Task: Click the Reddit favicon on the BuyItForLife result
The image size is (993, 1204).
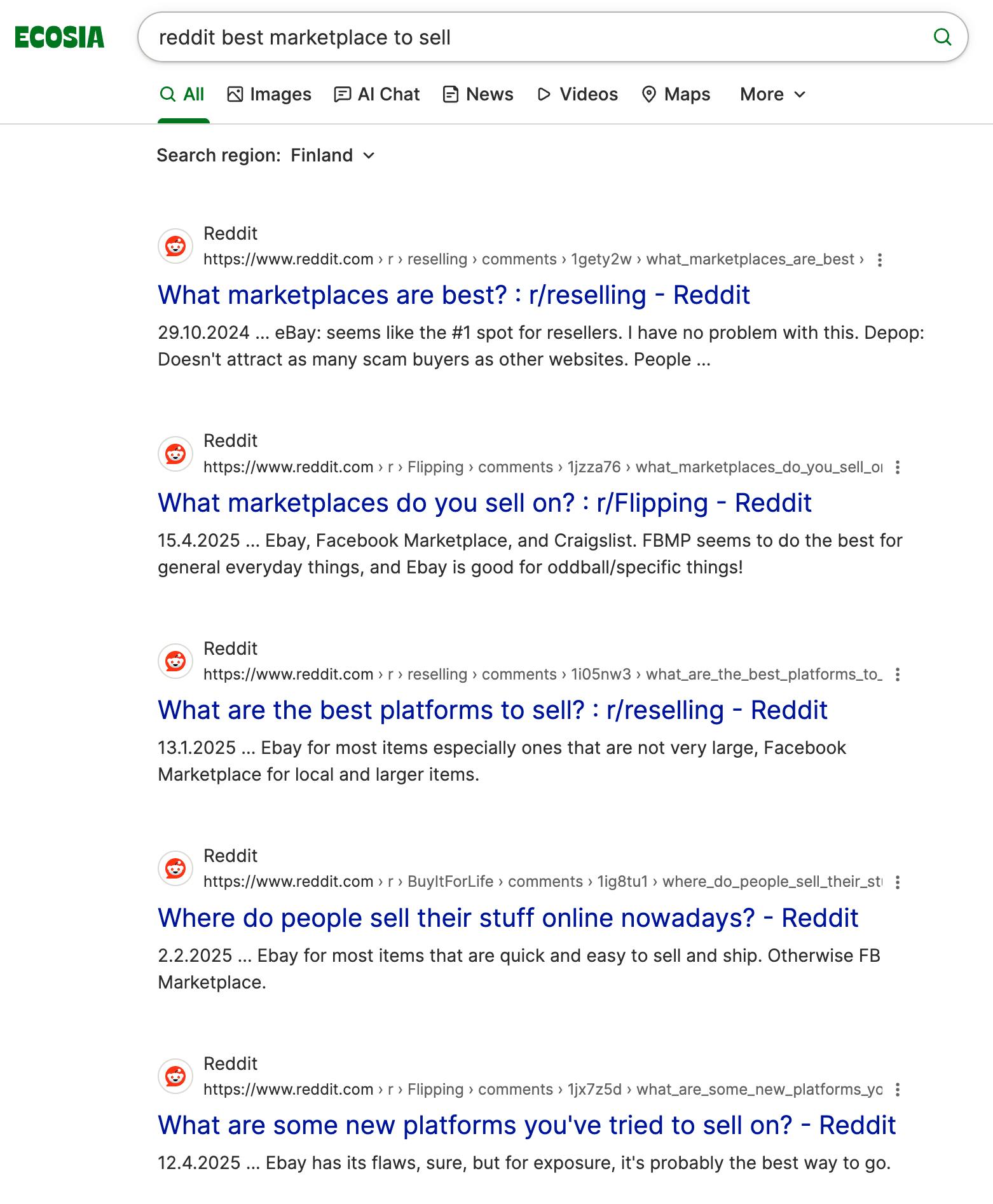Action: (175, 868)
